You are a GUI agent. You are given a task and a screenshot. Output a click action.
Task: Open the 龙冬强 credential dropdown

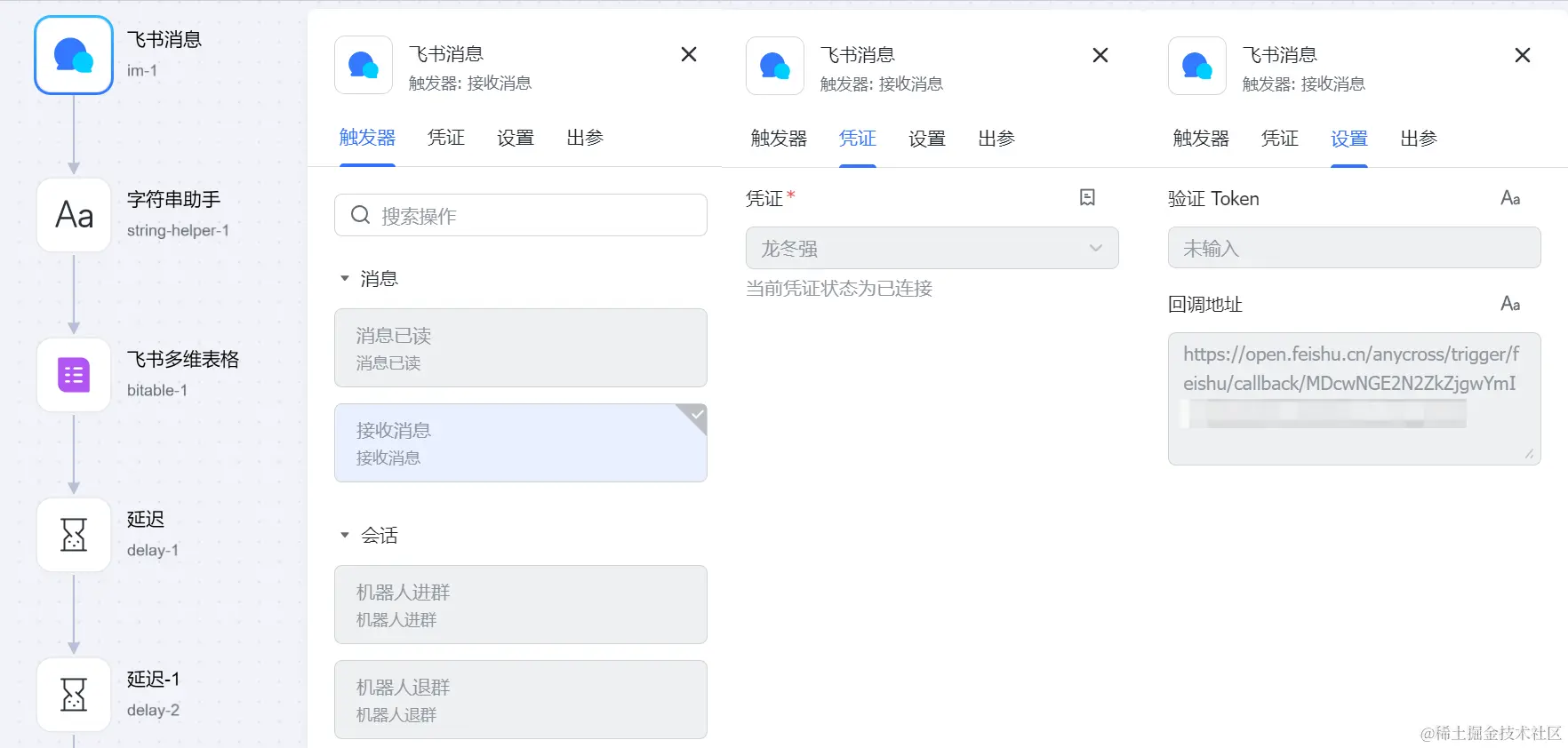[932, 248]
